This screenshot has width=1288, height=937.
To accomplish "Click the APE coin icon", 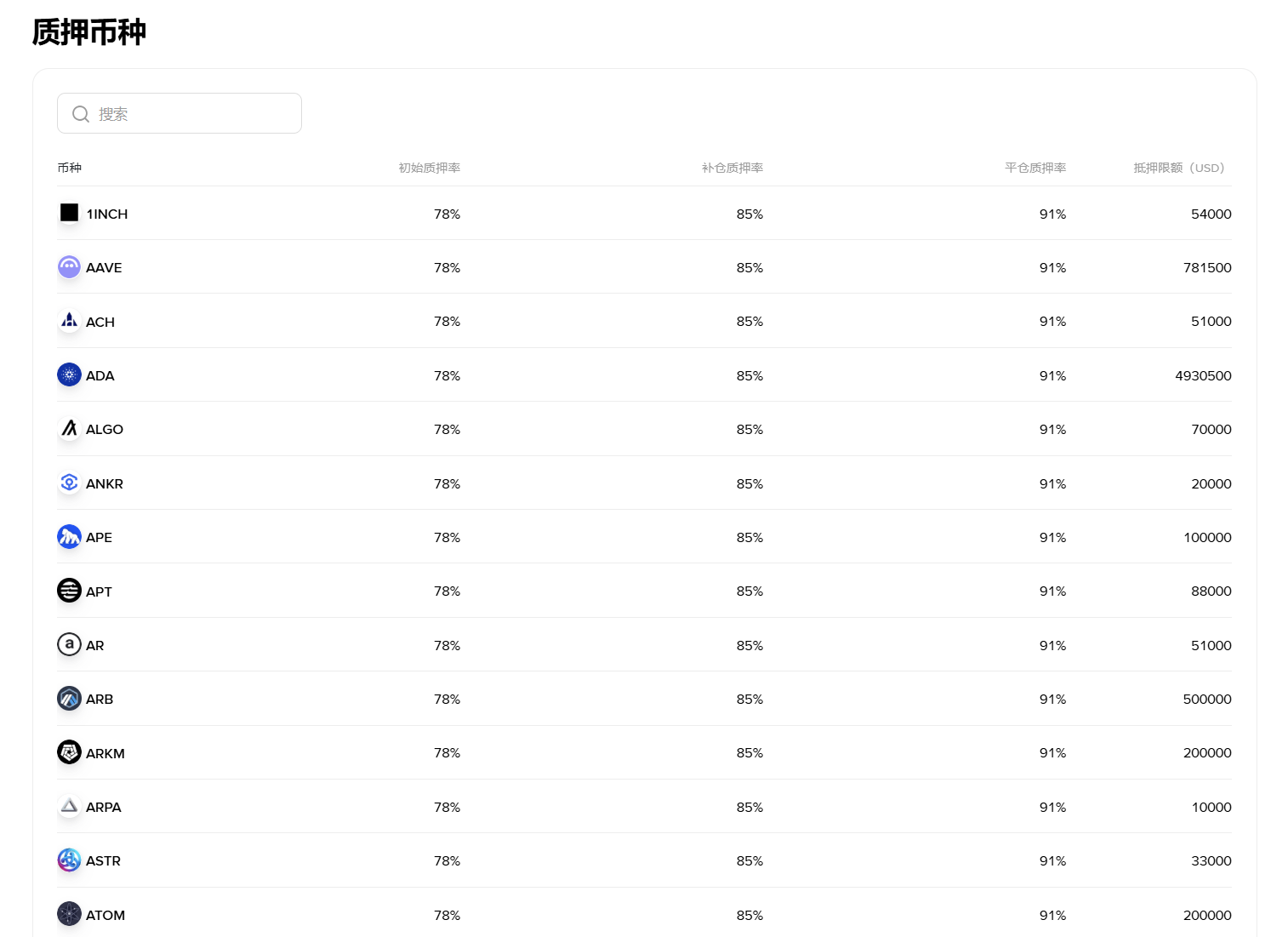I will (x=69, y=537).
